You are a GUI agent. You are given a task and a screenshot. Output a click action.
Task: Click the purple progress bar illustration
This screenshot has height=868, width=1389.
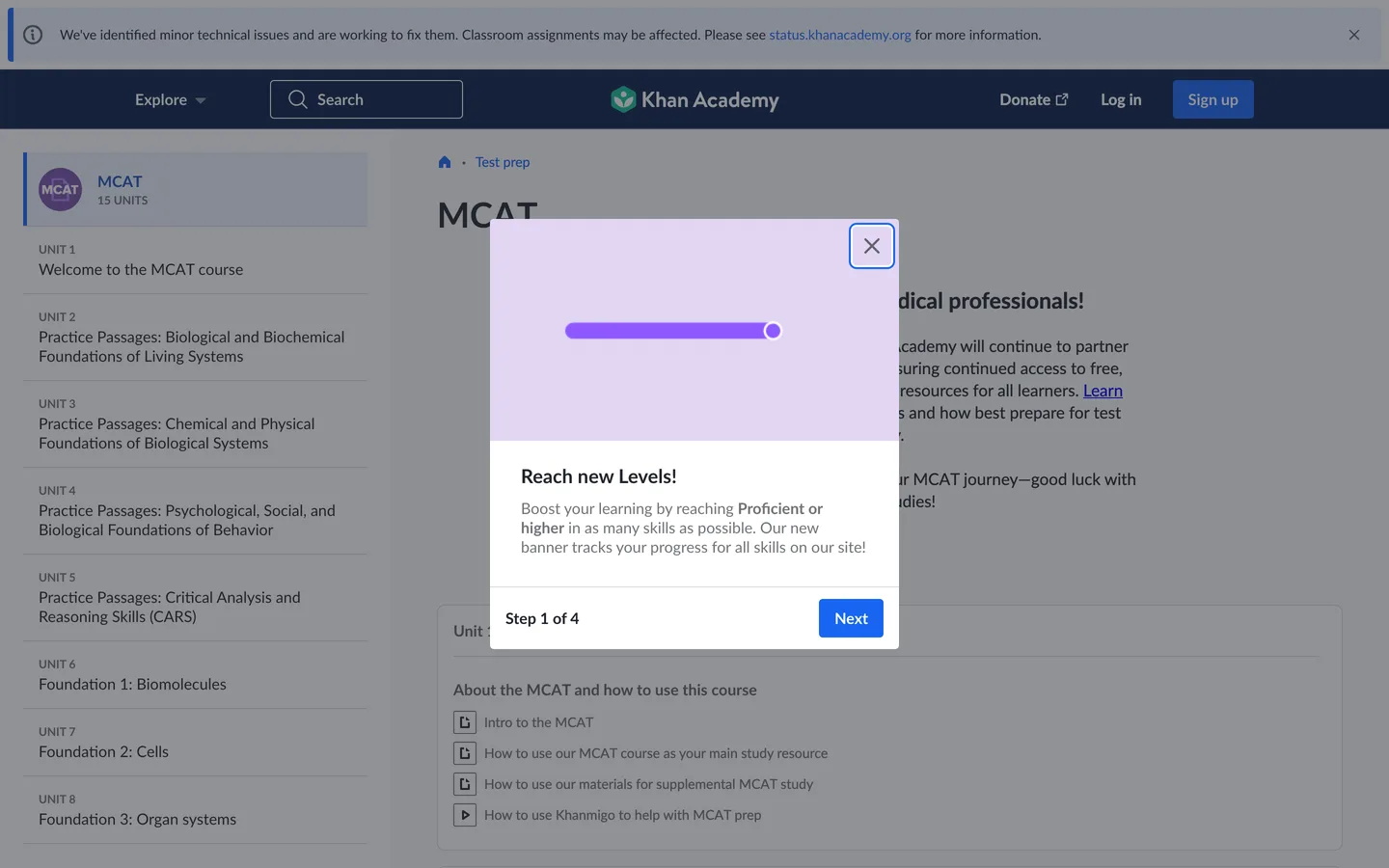coord(673,331)
